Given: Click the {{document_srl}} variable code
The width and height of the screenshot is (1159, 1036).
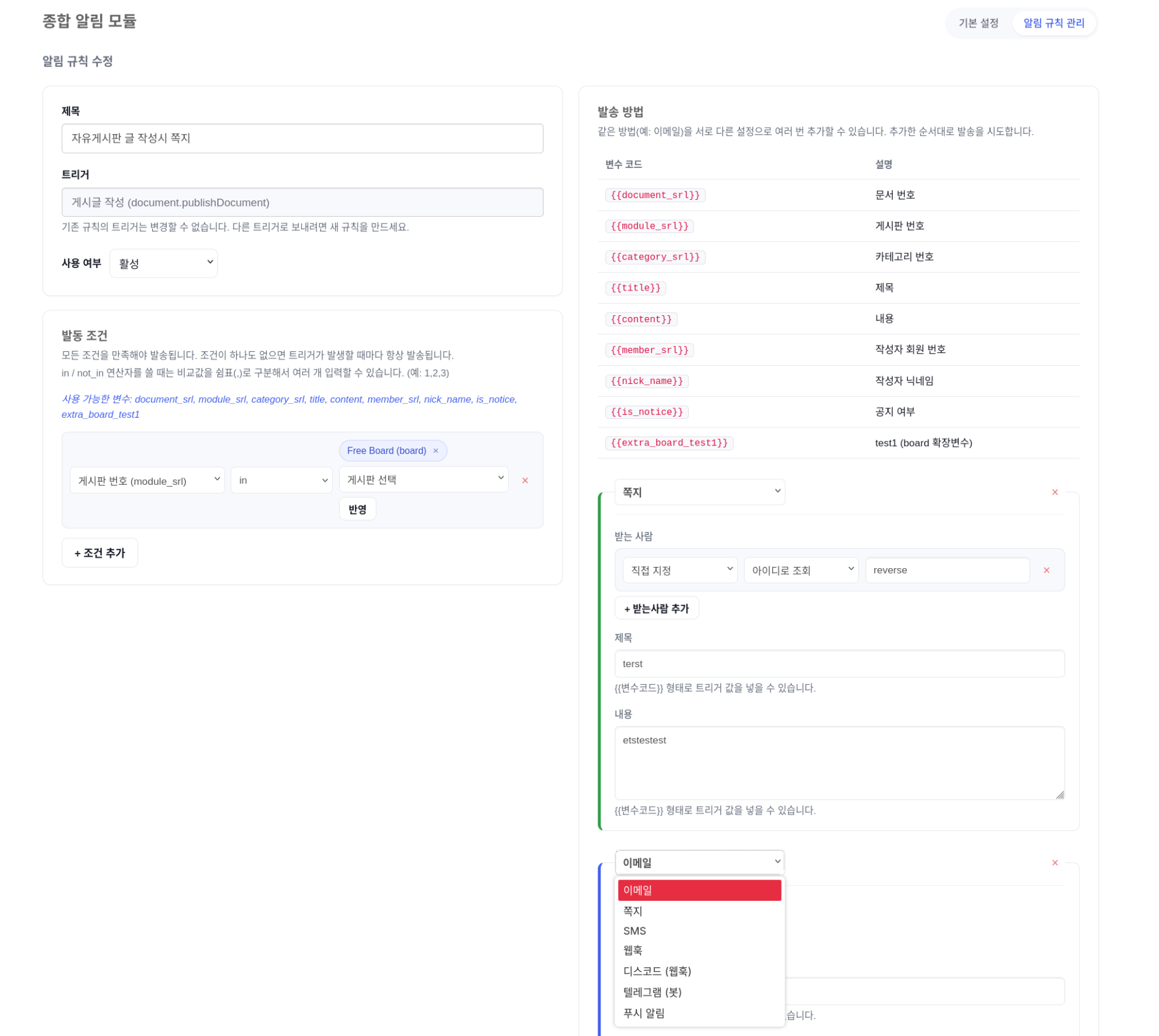Looking at the screenshot, I should pyautogui.click(x=655, y=195).
